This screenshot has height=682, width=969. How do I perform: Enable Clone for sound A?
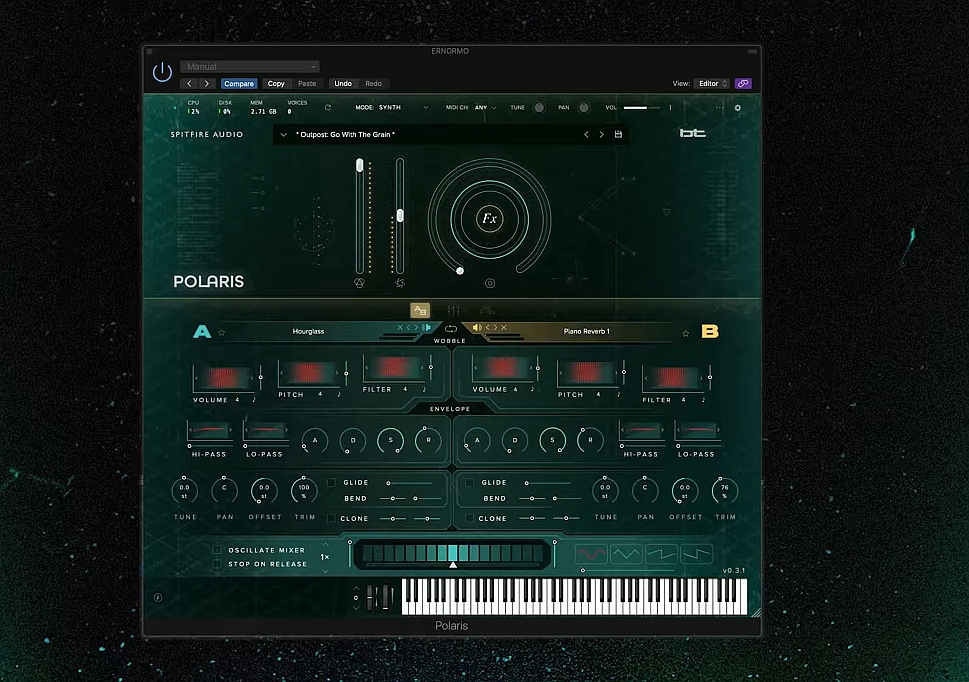tap(332, 518)
